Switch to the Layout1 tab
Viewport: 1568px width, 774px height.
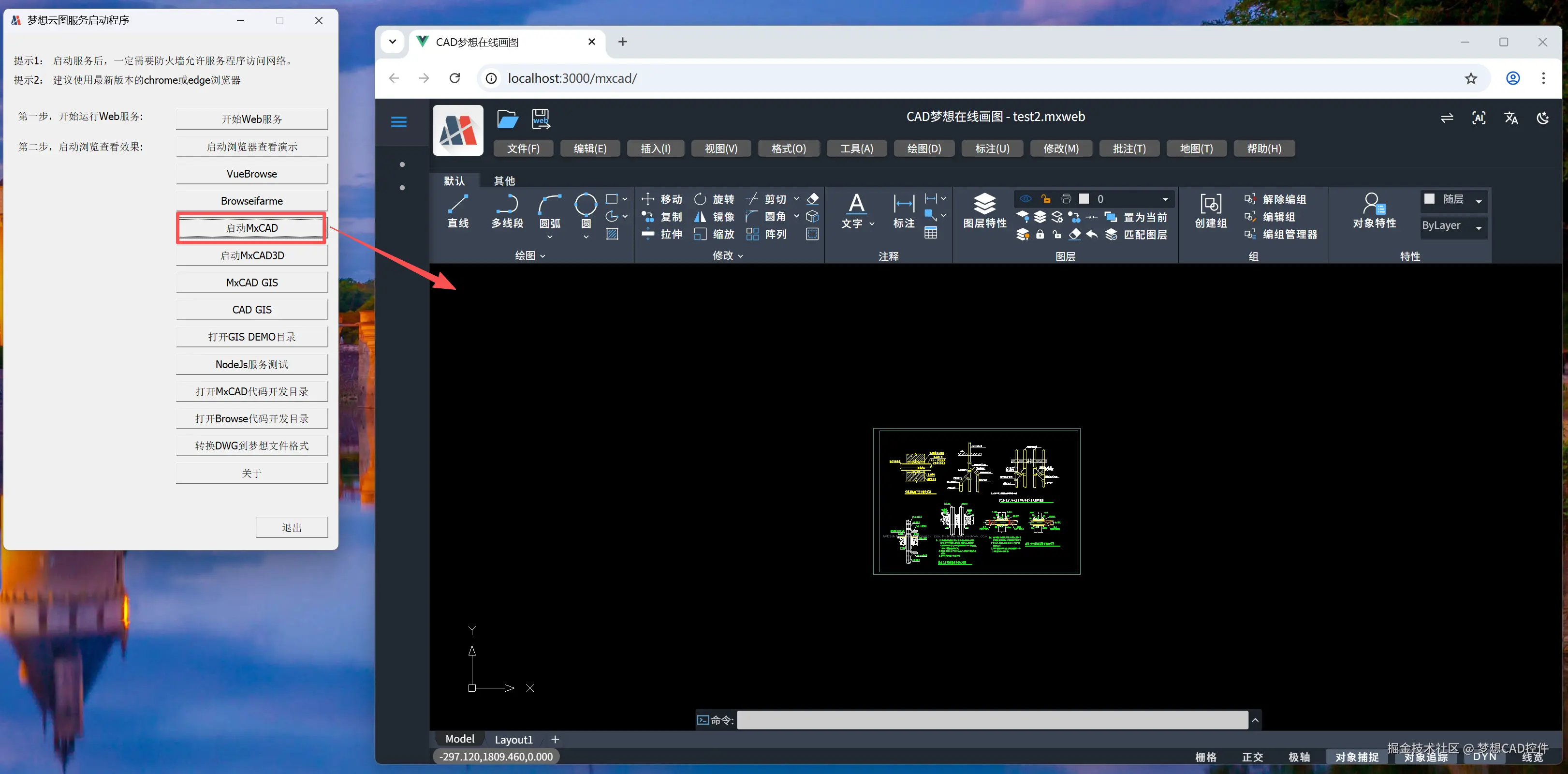513,739
